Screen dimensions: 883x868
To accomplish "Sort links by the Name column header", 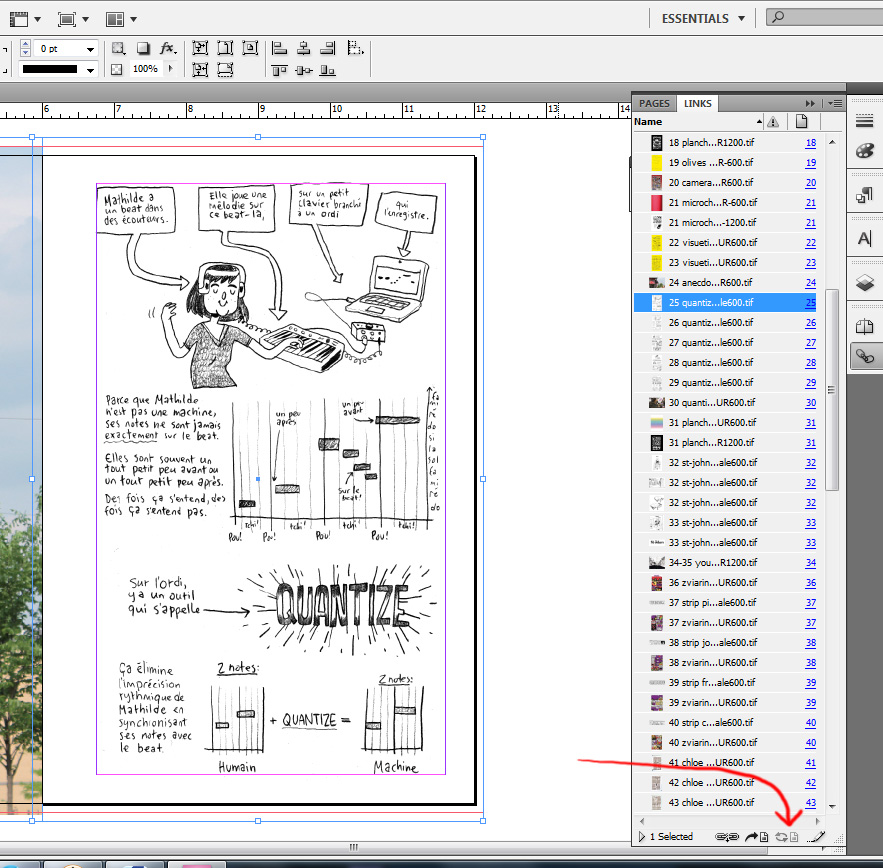I will (x=650, y=122).
